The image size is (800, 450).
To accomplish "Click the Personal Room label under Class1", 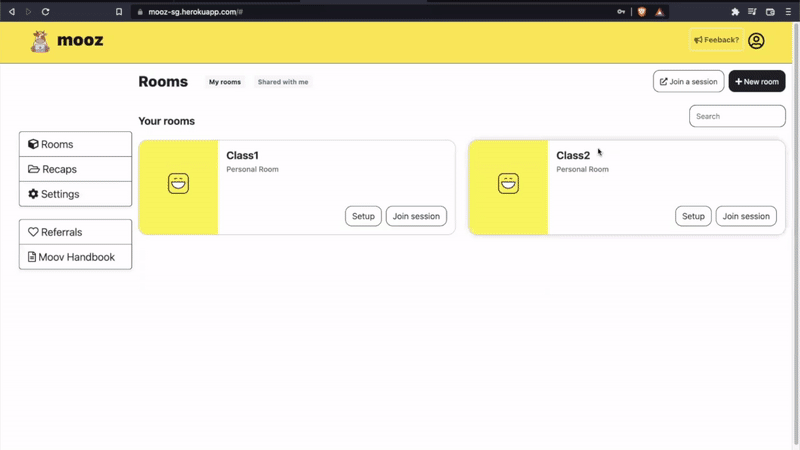I will coord(253,169).
